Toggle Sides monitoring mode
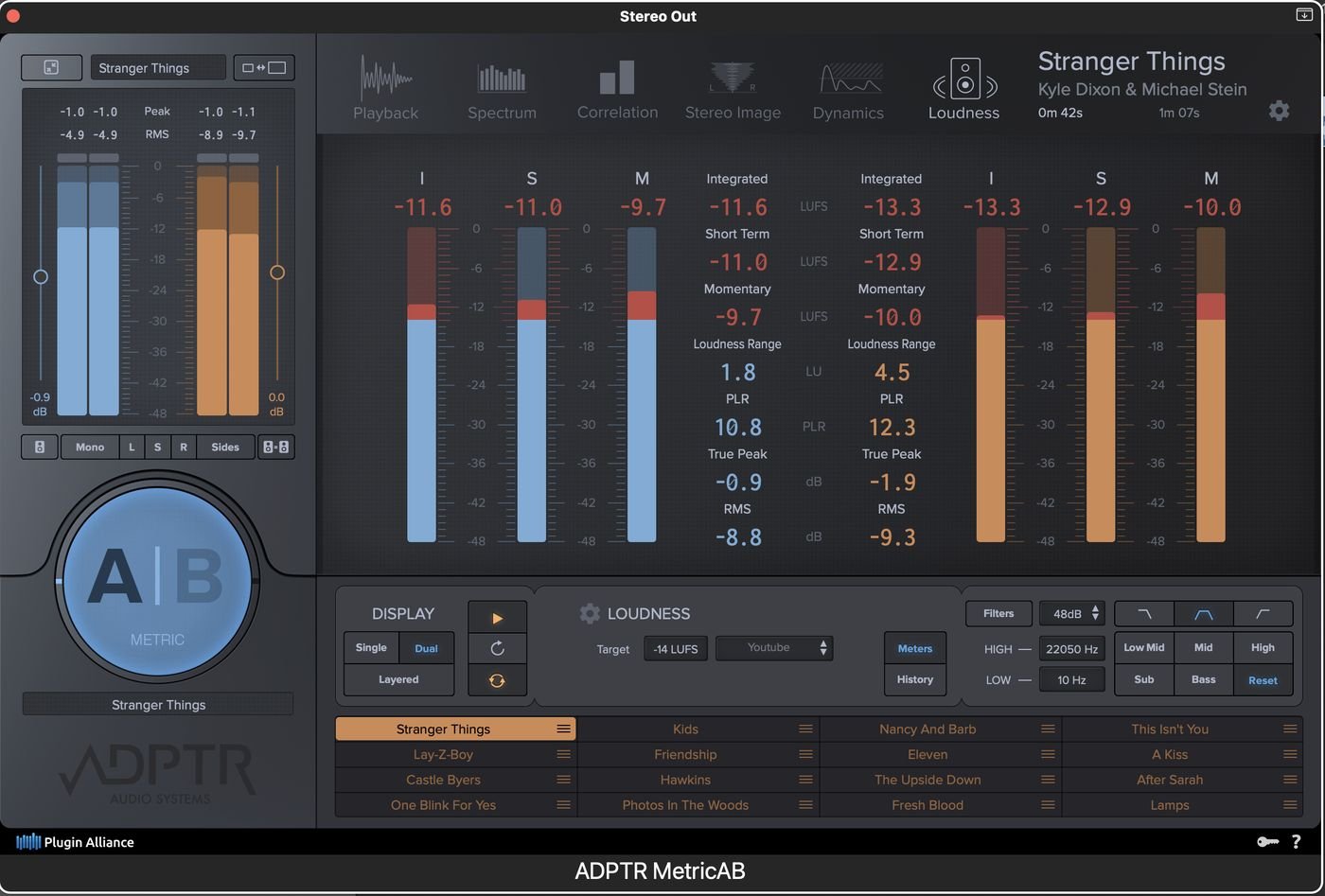This screenshot has height=896, width=1325. [225, 447]
